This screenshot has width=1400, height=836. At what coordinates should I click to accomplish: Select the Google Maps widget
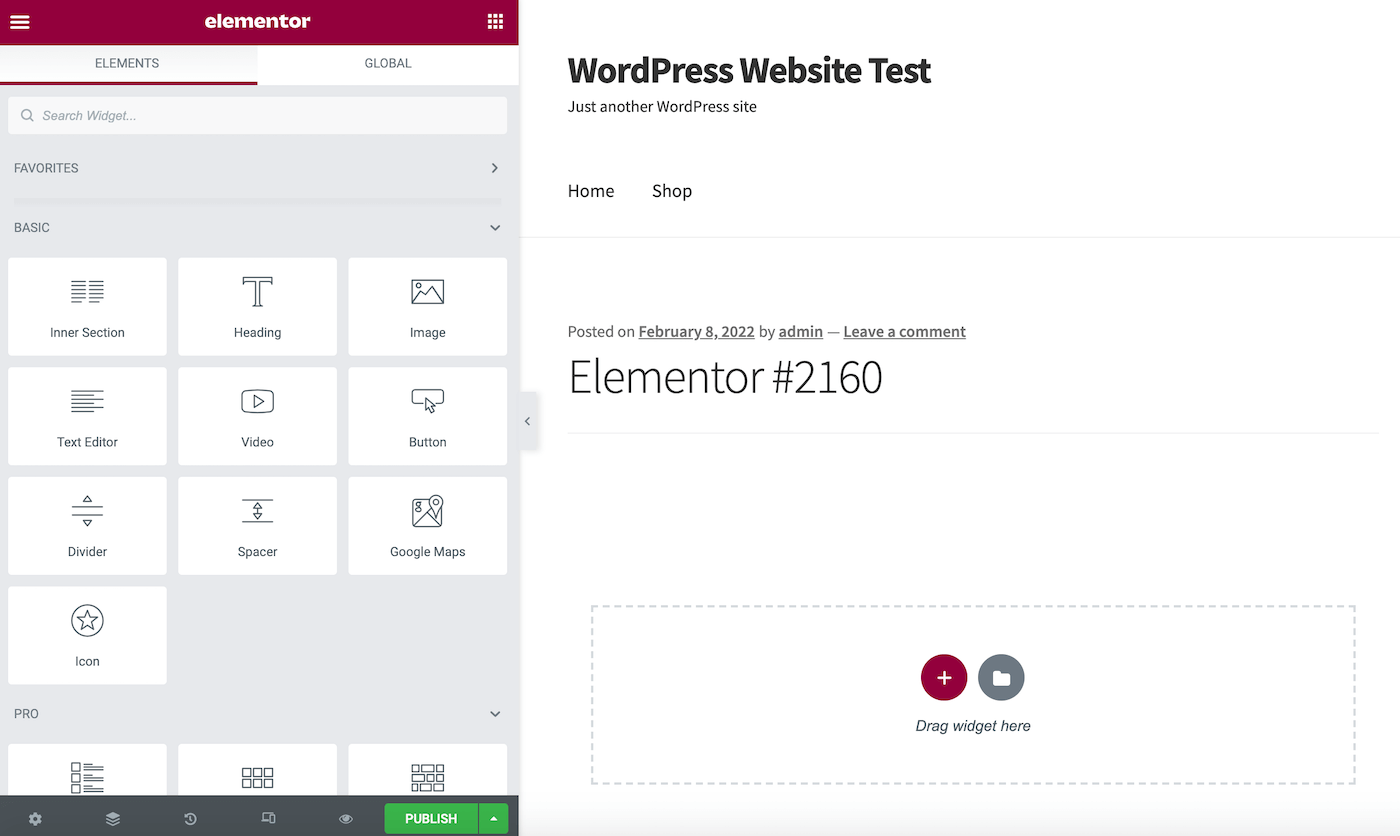coord(427,525)
